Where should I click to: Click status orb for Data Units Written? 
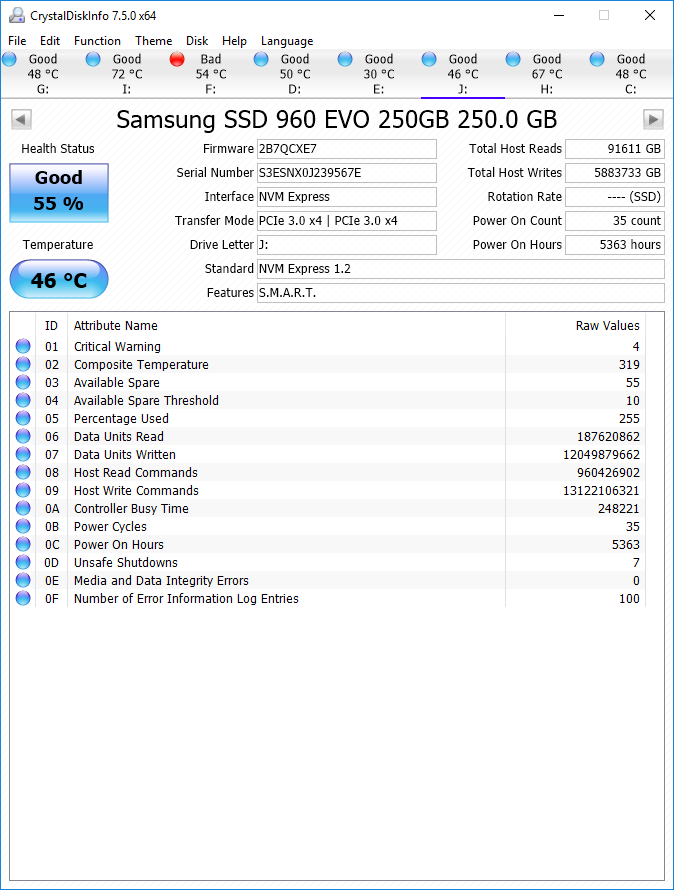[x=23, y=455]
